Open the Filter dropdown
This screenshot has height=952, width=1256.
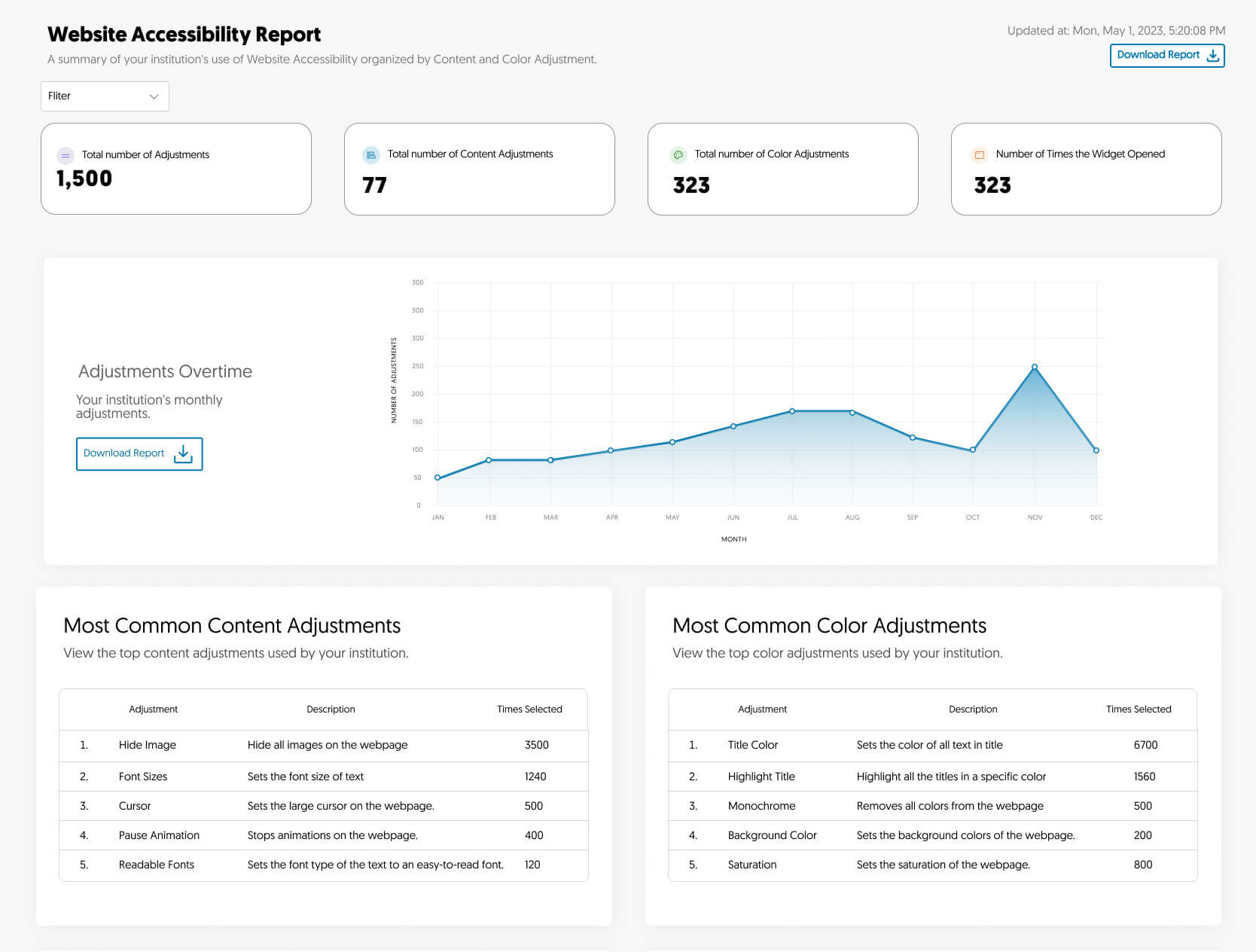click(x=105, y=96)
